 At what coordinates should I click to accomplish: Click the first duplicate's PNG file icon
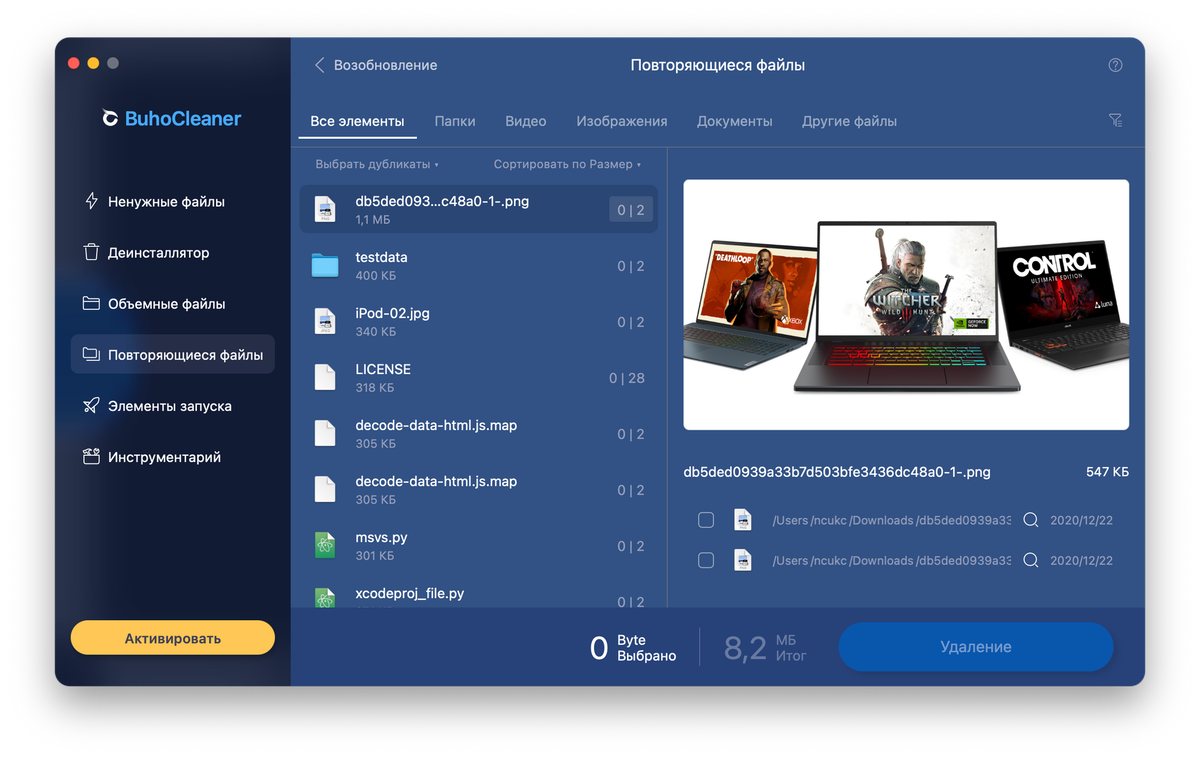tap(743, 520)
